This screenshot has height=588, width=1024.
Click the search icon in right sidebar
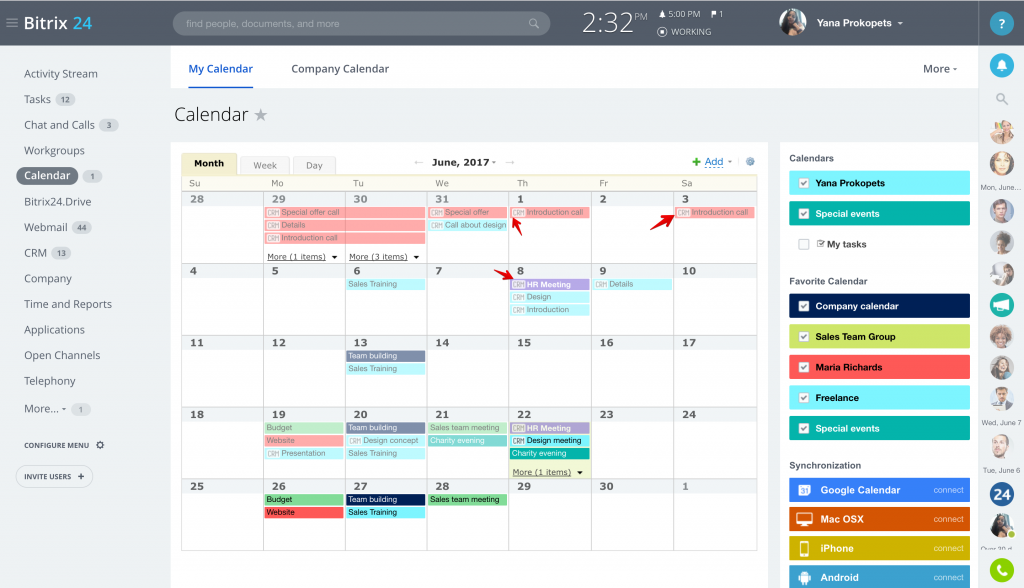[1001, 99]
